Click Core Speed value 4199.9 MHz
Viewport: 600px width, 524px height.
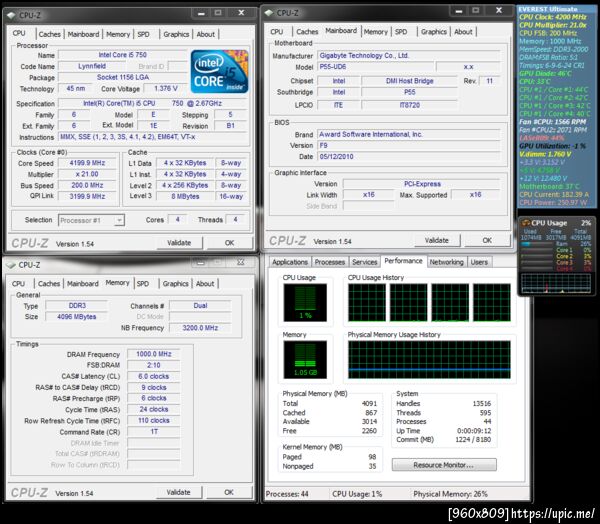click(87, 163)
